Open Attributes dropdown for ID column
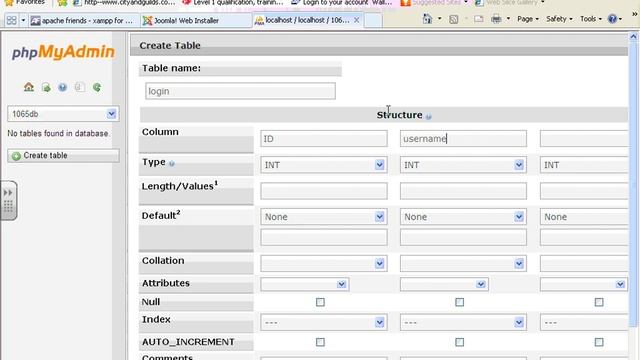Viewport: 640px width, 360px height. (x=304, y=284)
